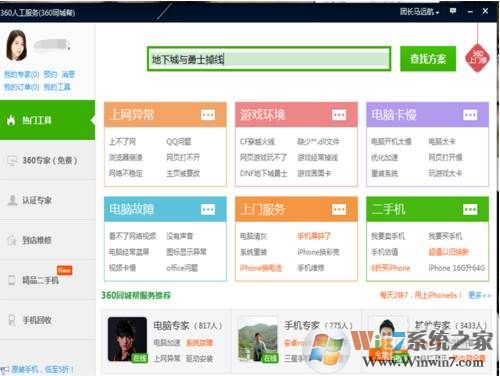The height and width of the screenshot is (376, 500).
Task: Click the 电脑经常蓝屏 entry
Action: (x=129, y=252)
